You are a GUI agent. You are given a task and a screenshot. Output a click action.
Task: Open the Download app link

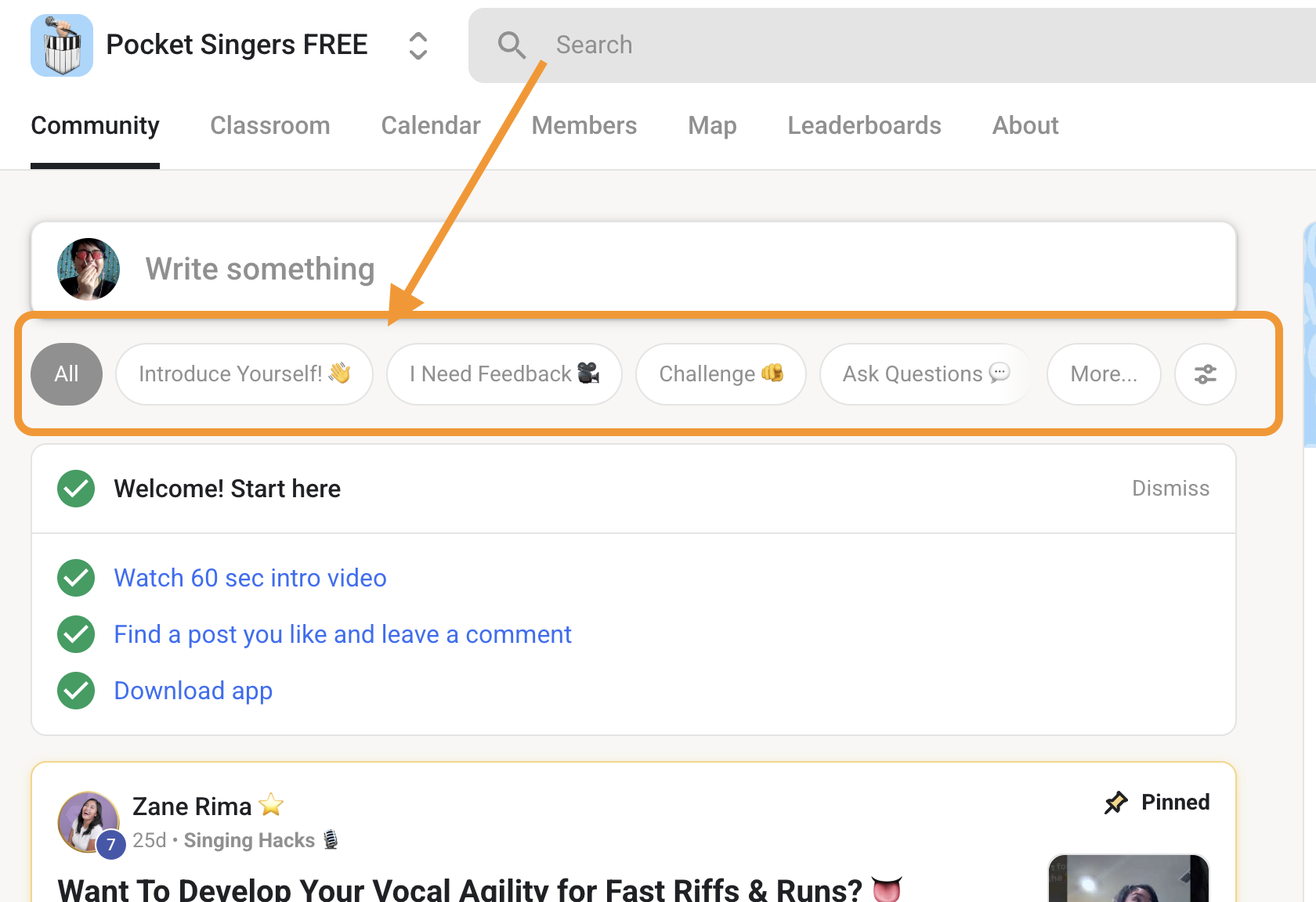(193, 691)
